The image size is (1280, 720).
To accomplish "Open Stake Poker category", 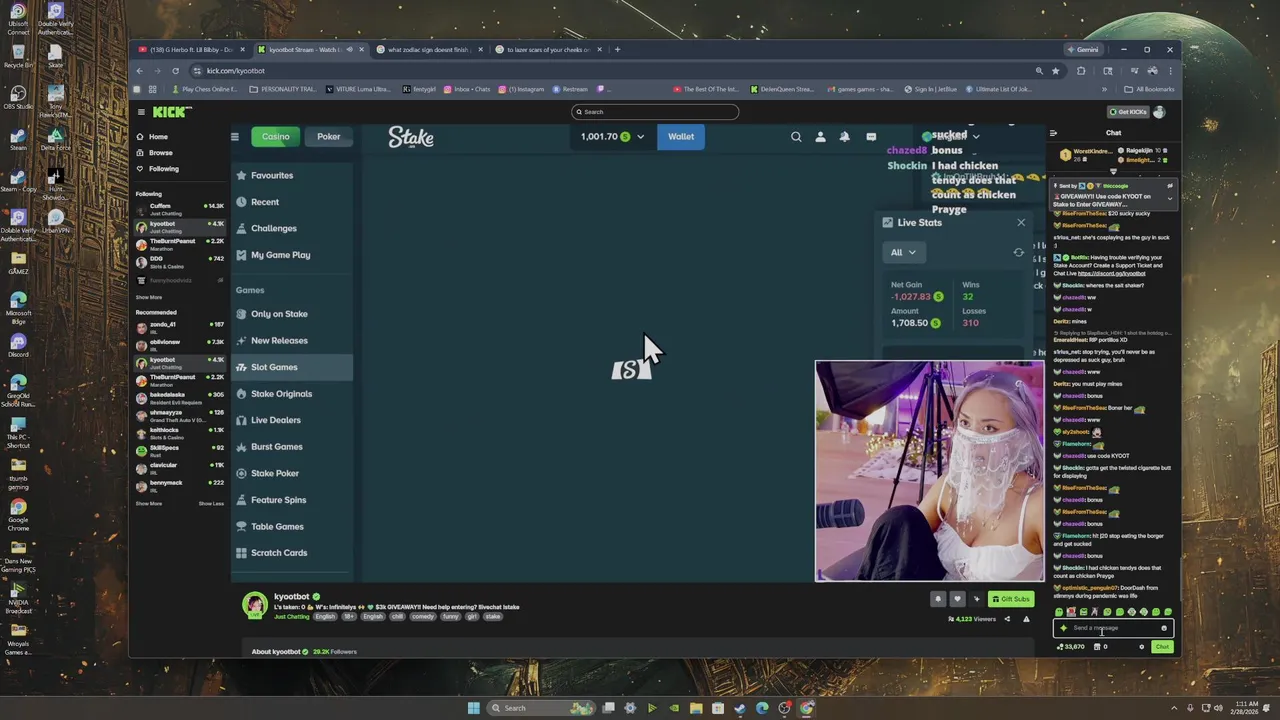I will (x=292, y=473).
